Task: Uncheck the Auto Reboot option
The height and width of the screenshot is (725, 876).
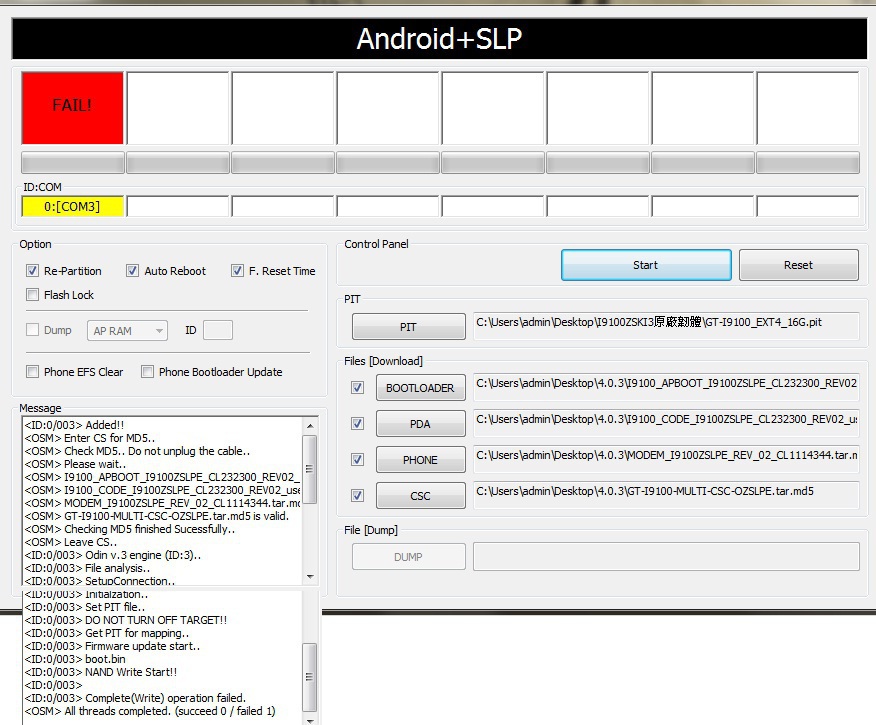Action: click(x=132, y=271)
